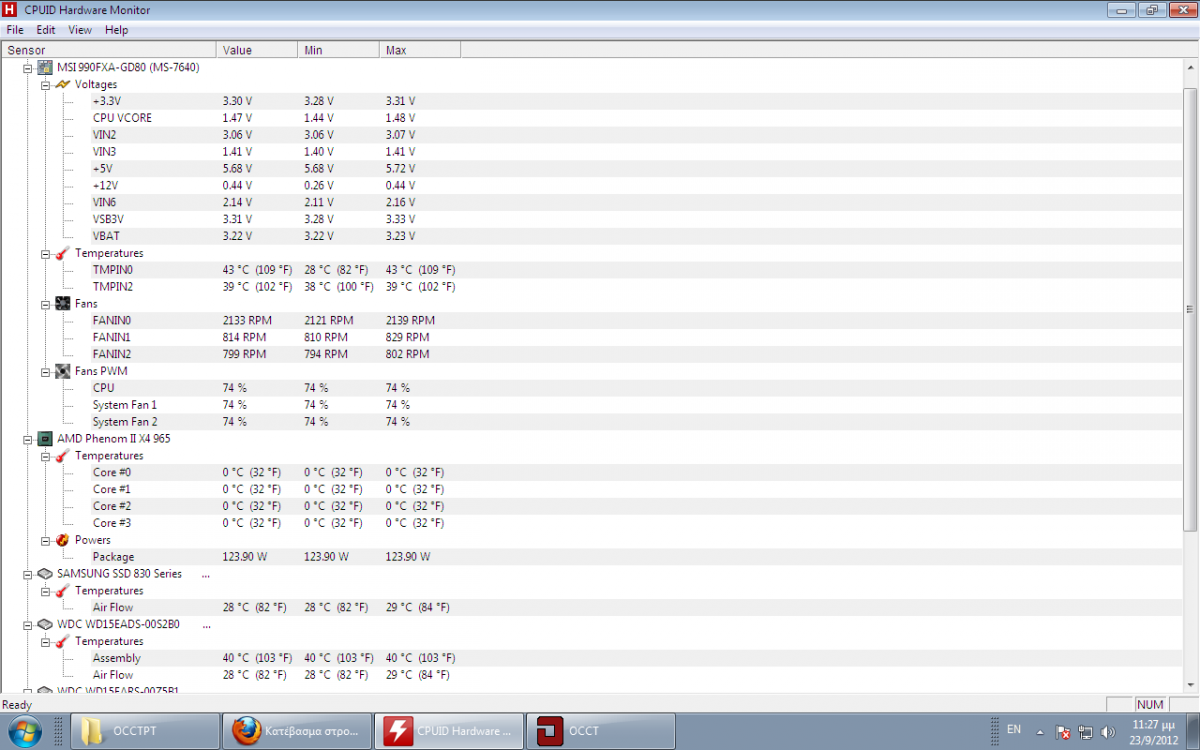The width and height of the screenshot is (1200, 750).
Task: Click the NUM indicator in status bar
Action: 1150,705
